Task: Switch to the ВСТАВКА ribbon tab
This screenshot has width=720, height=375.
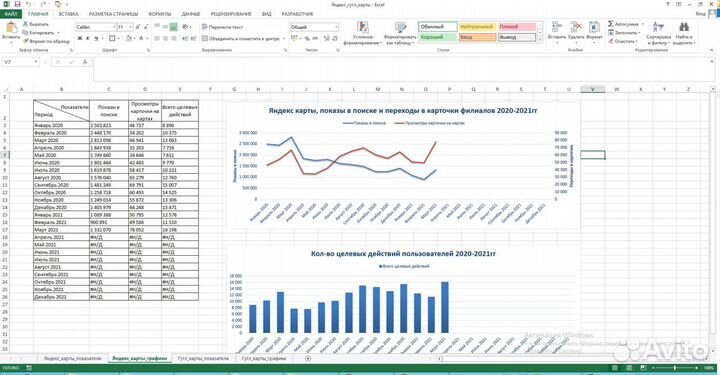Action: 69,14
